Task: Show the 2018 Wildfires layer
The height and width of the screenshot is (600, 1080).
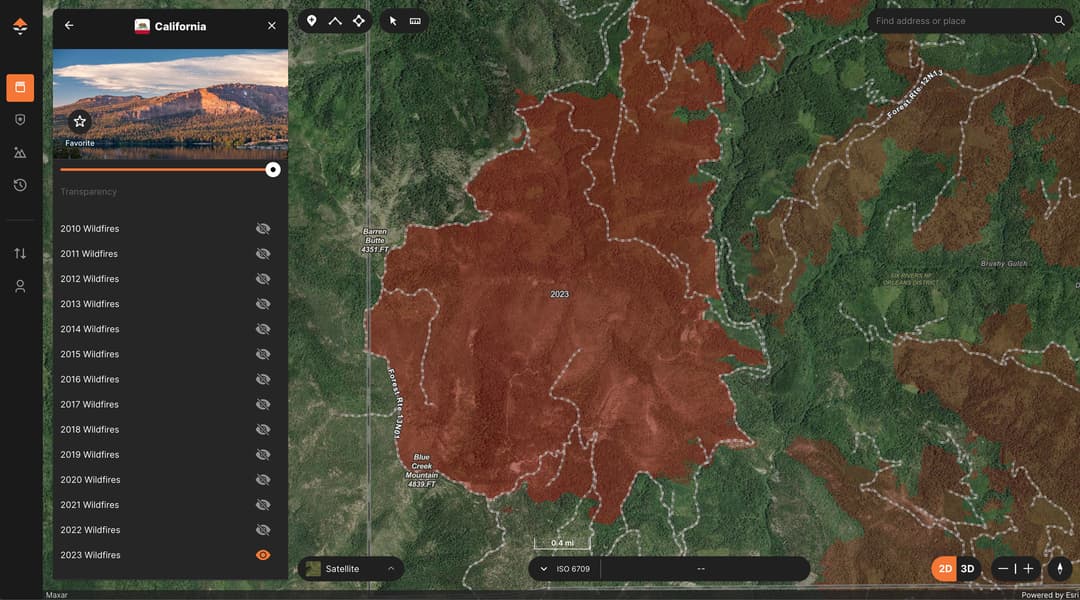Action: pyautogui.click(x=263, y=430)
